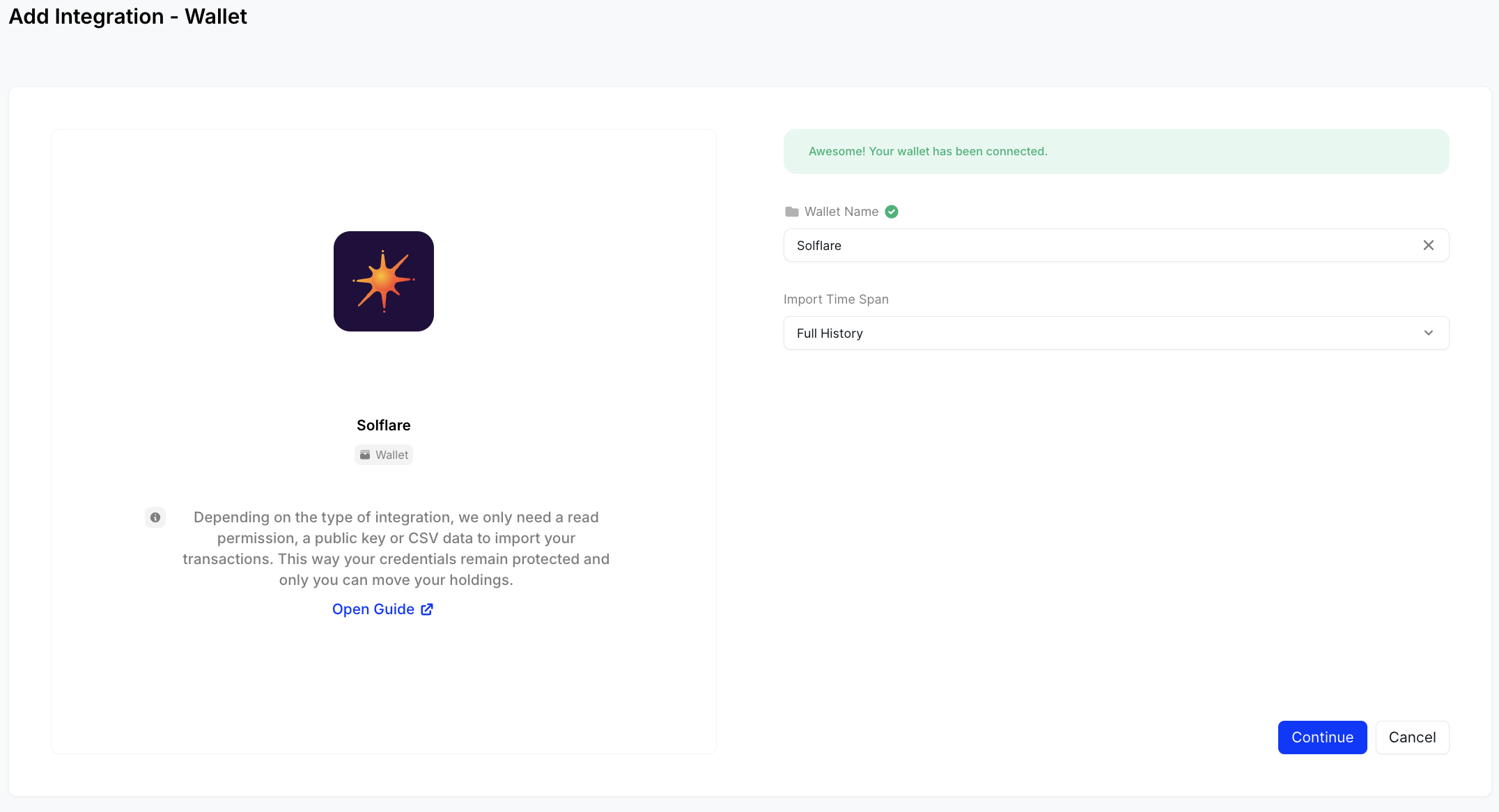Click the Add Integration - Wallet page title
This screenshot has width=1499, height=812.
point(127,17)
